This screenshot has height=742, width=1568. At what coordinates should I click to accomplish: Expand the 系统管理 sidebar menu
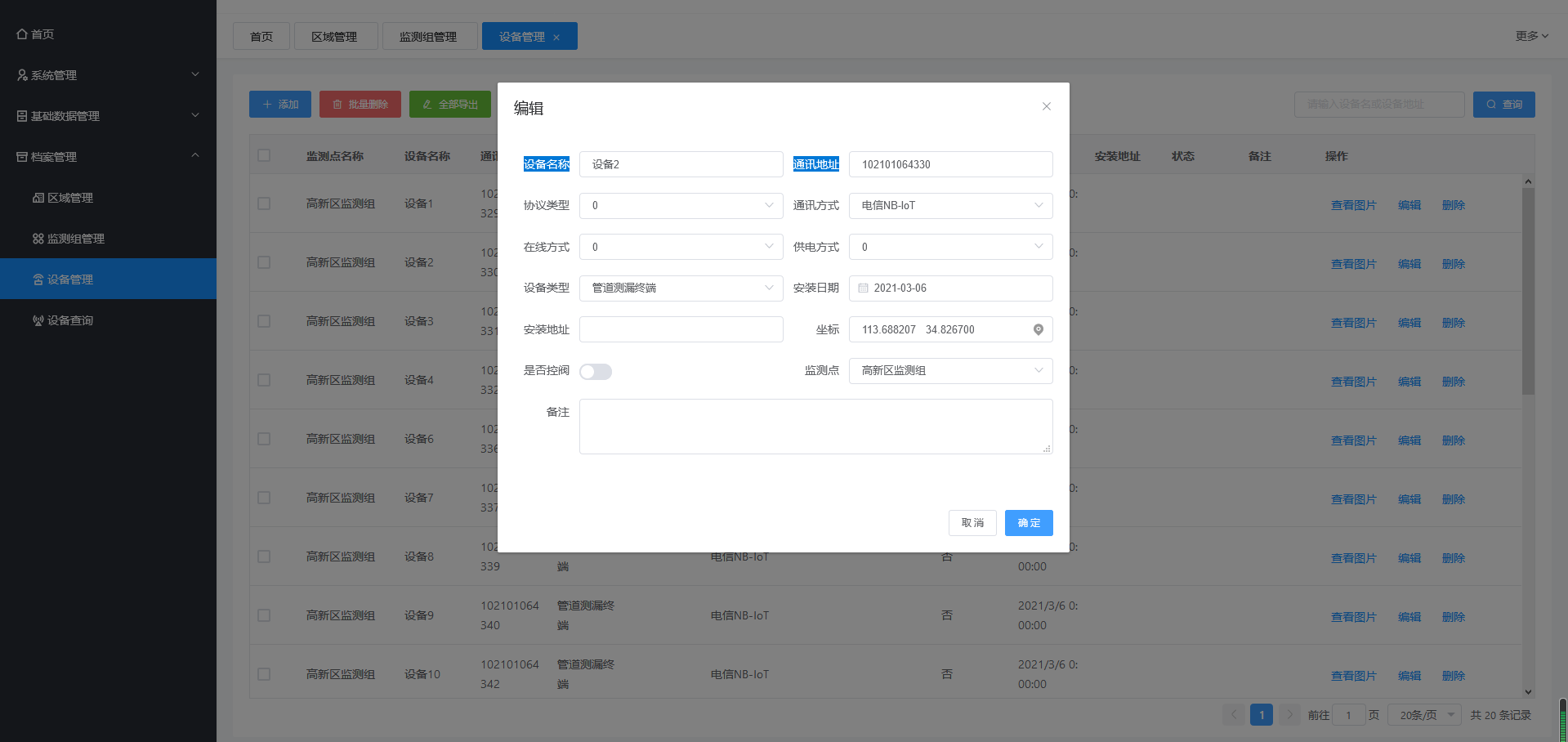coord(108,75)
